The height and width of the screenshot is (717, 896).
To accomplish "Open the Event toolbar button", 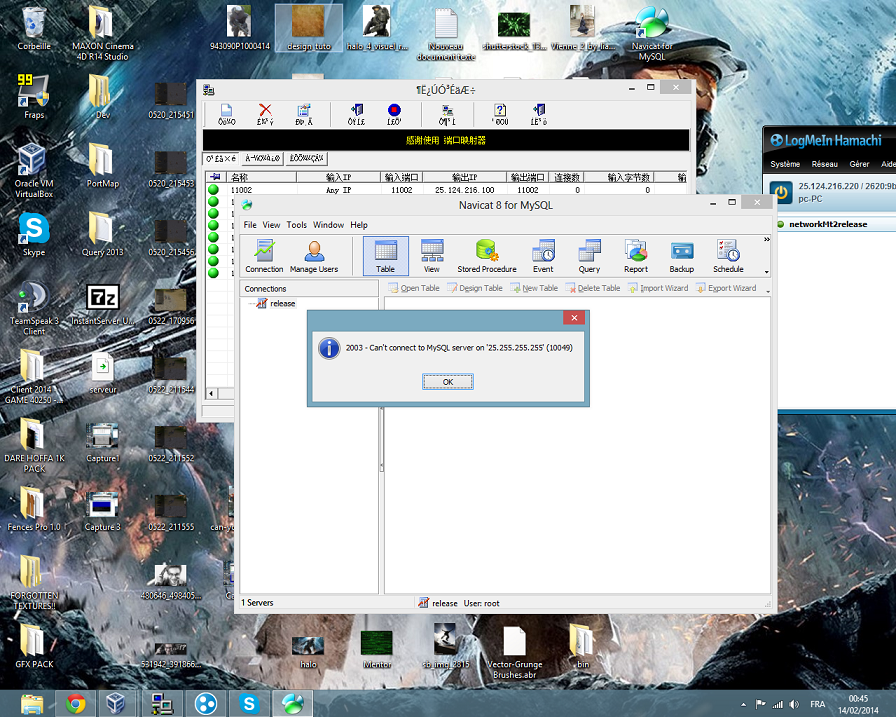I will [x=543, y=256].
